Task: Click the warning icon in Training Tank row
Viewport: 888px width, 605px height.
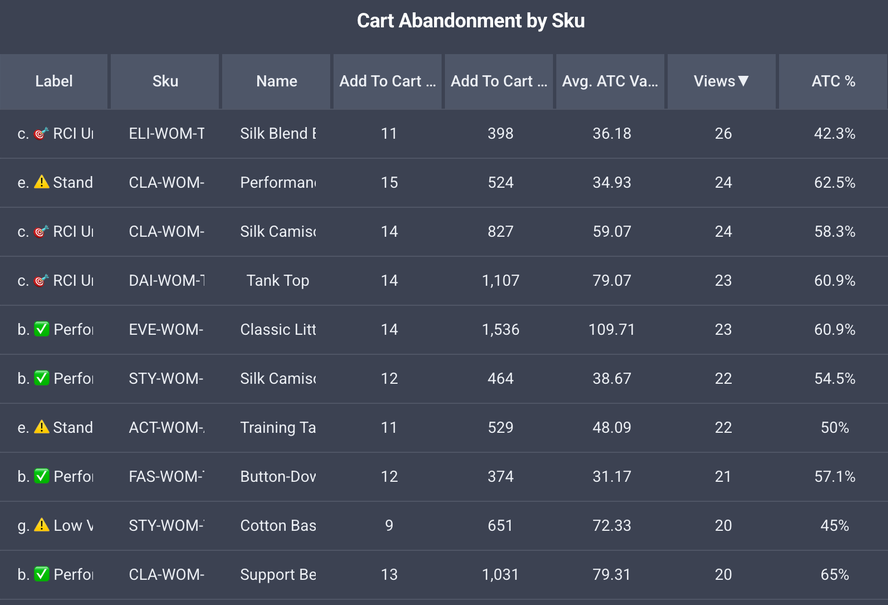Action: click(x=41, y=428)
